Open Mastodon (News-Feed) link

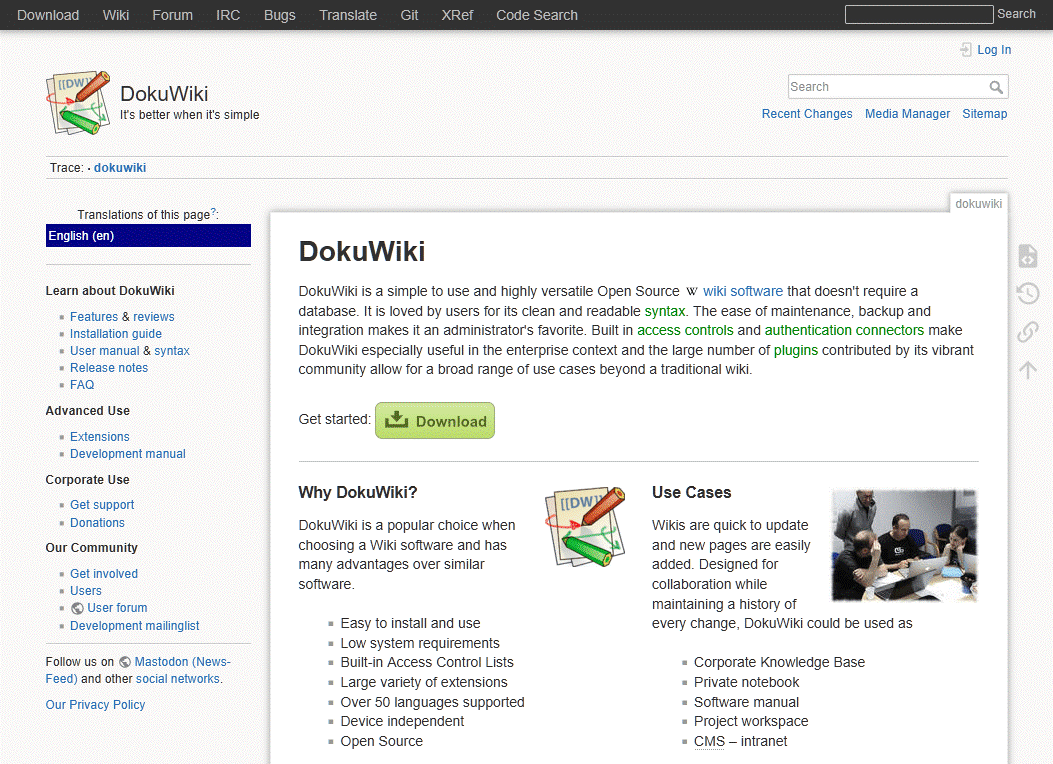pyautogui.click(x=182, y=662)
